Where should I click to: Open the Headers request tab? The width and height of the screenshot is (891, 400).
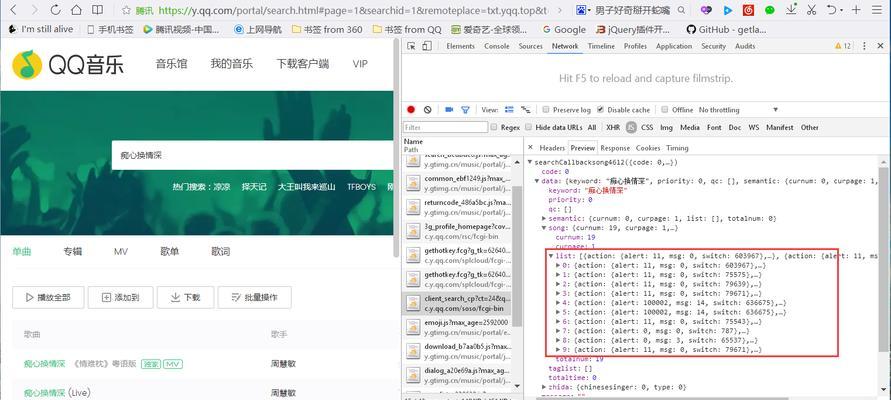(552, 148)
